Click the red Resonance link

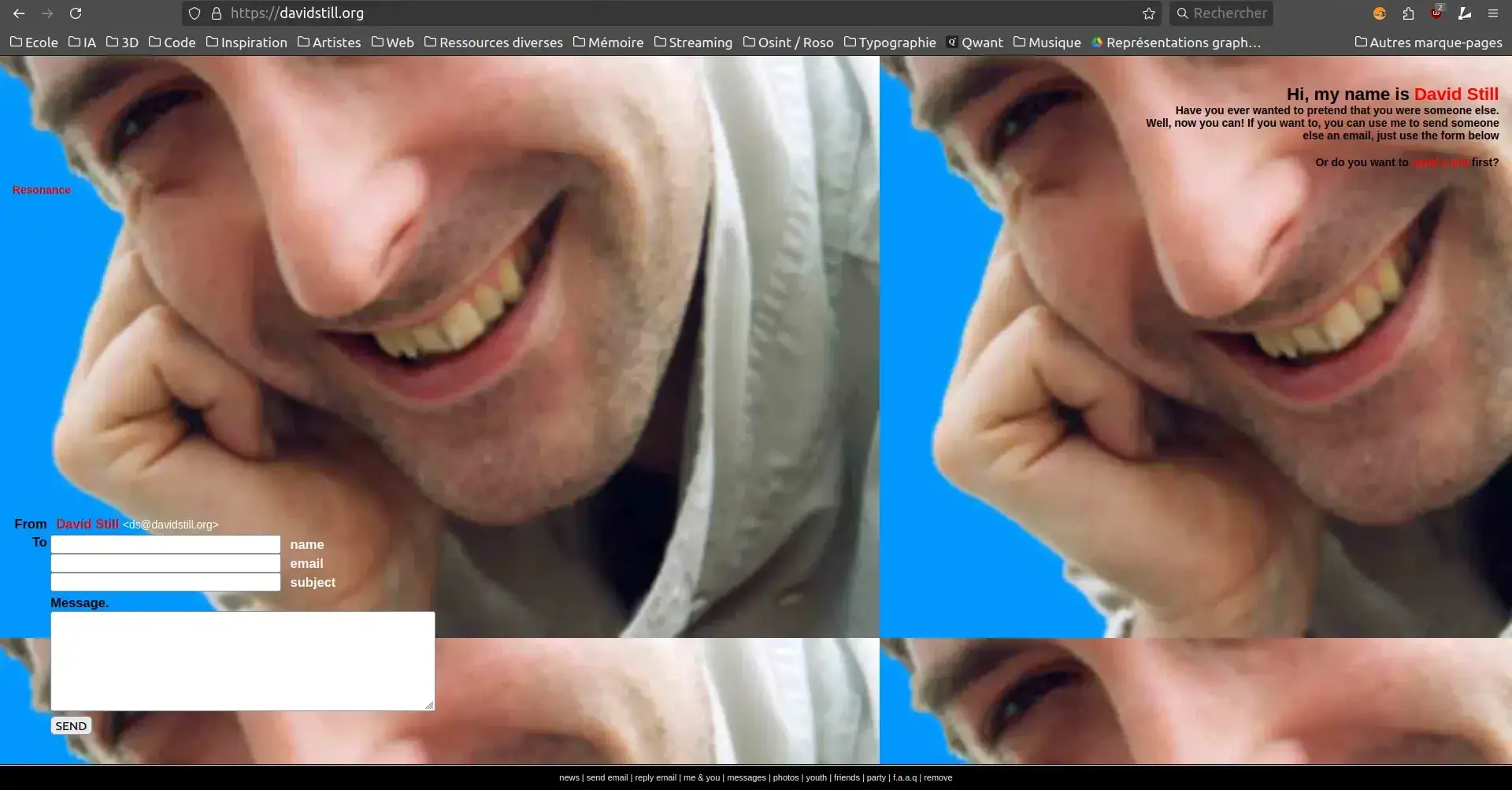coord(41,190)
